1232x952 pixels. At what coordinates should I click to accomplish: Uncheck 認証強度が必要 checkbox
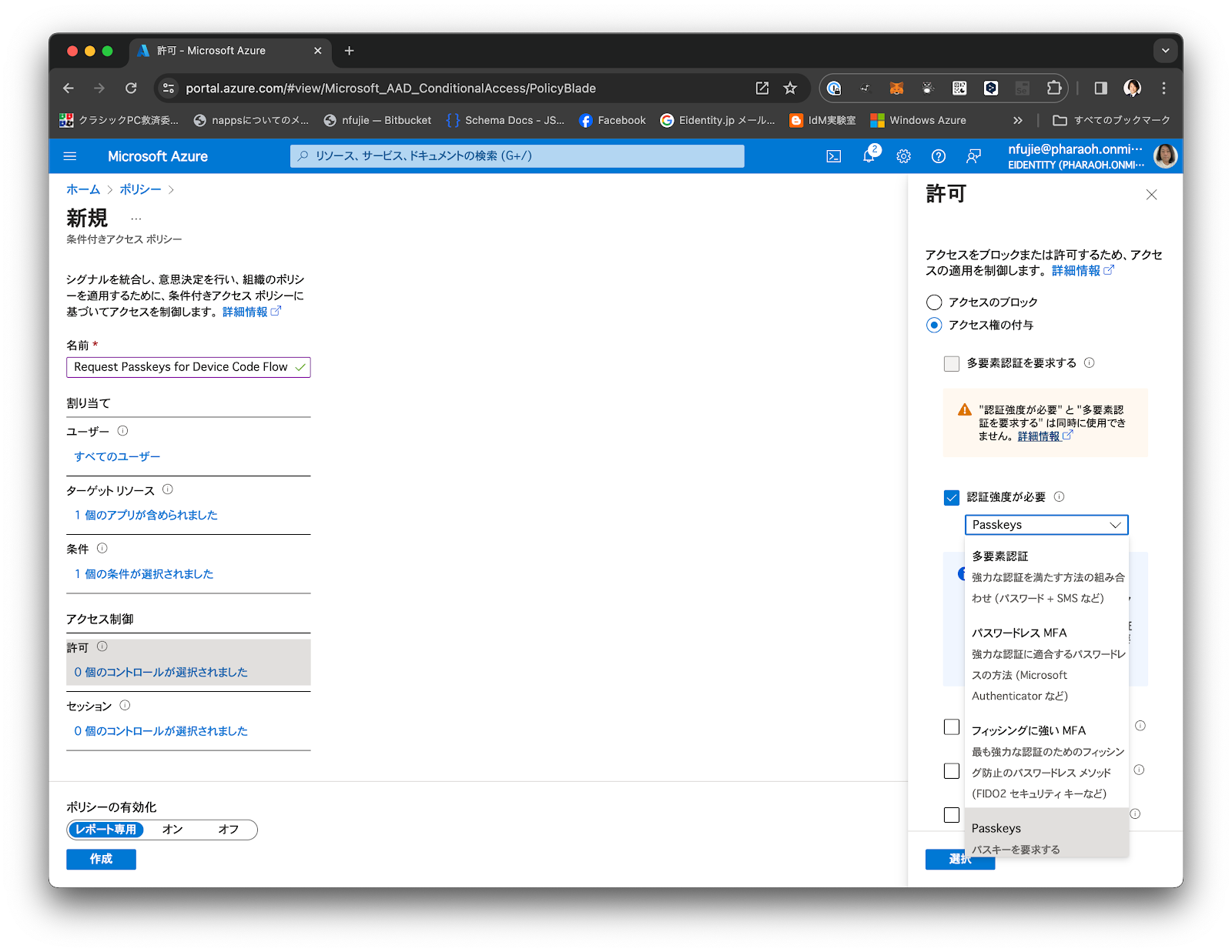pos(952,497)
